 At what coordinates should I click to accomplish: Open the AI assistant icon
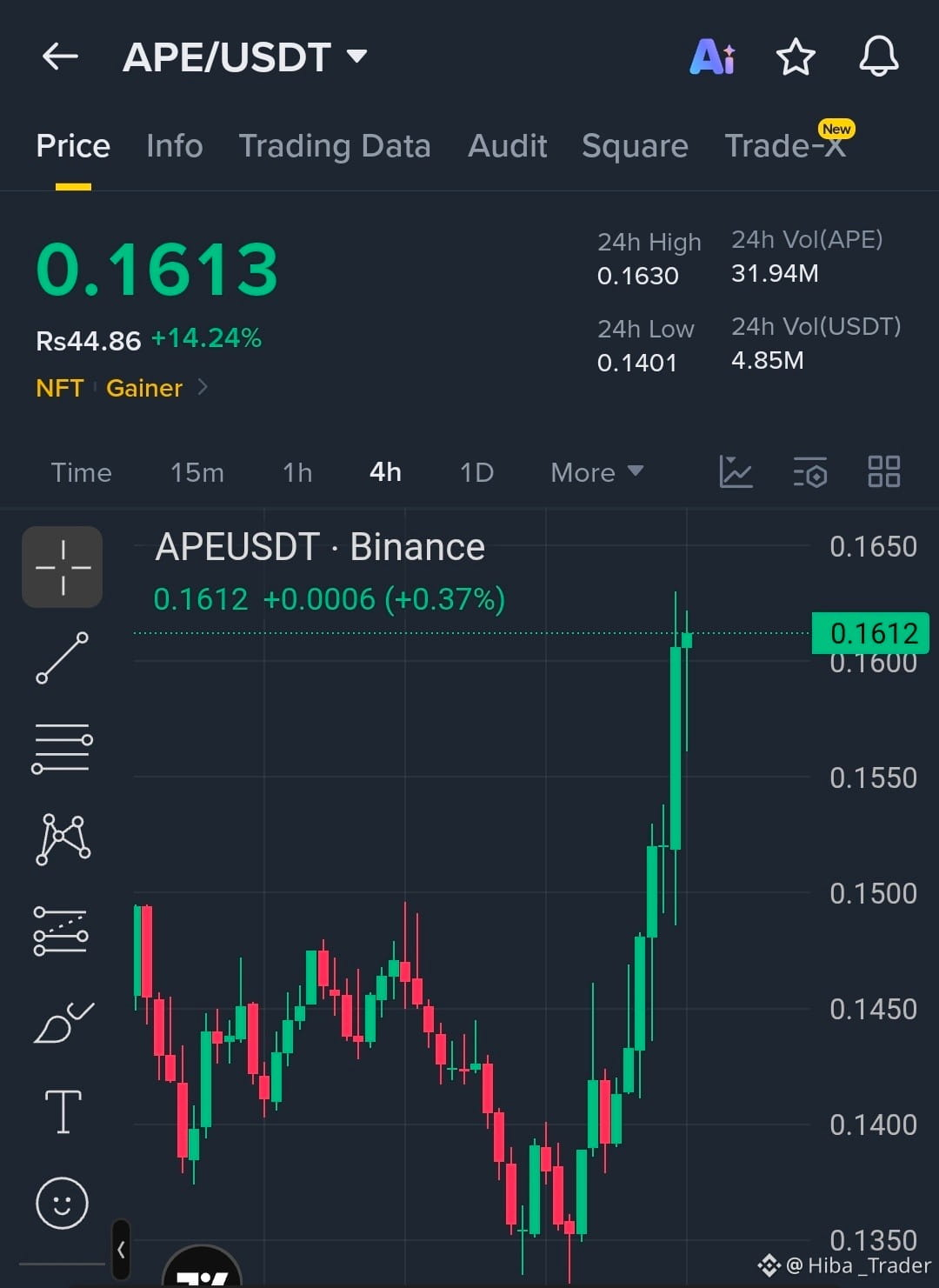pos(712,57)
